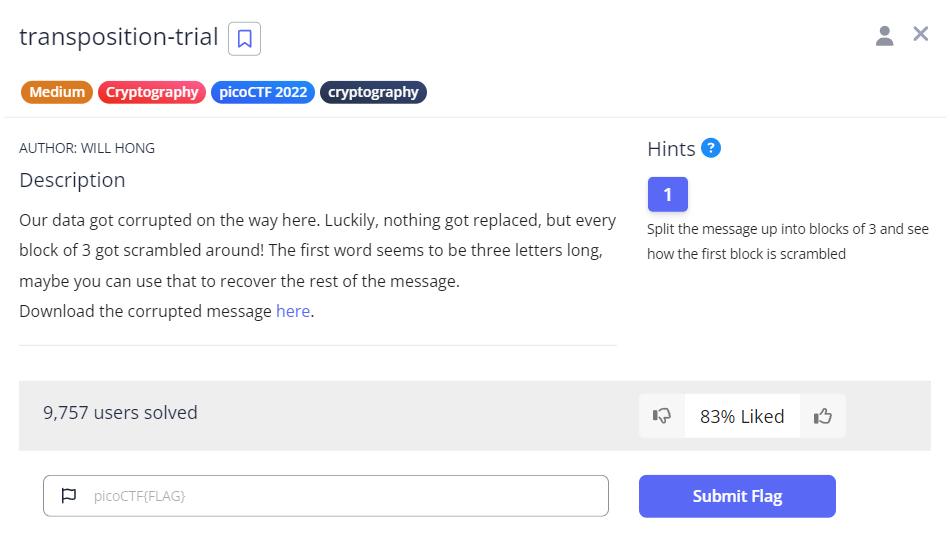Toggle hint number 1

tap(667, 194)
